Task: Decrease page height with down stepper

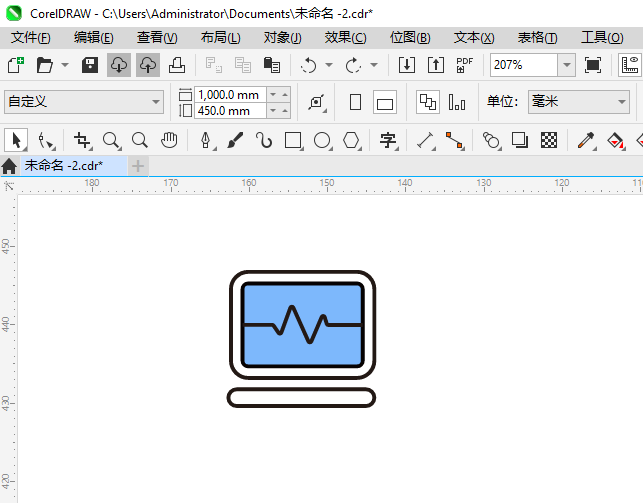Action: point(273,111)
